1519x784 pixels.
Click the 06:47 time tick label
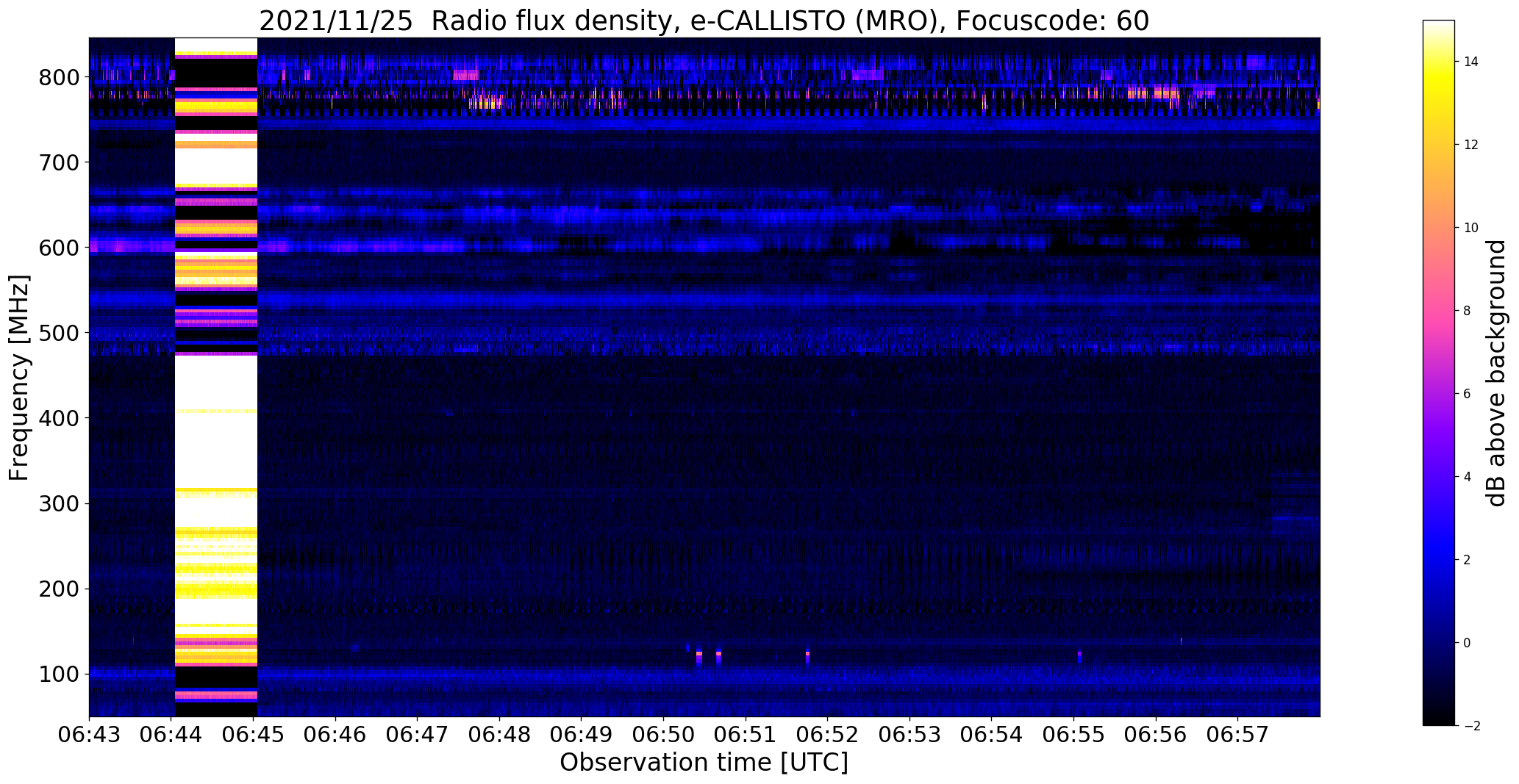418,735
